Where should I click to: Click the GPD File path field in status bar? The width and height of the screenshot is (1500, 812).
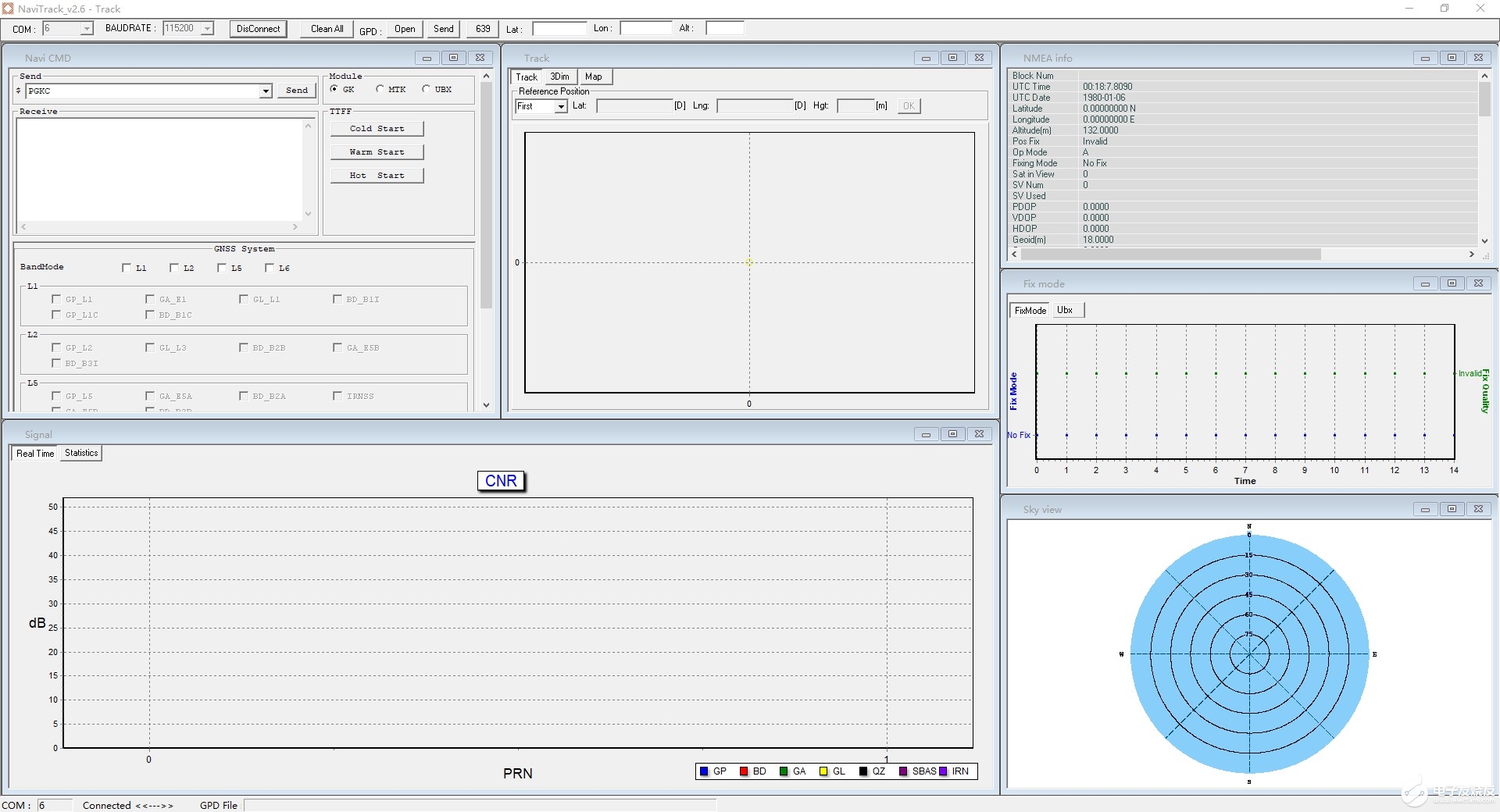[x=480, y=805]
